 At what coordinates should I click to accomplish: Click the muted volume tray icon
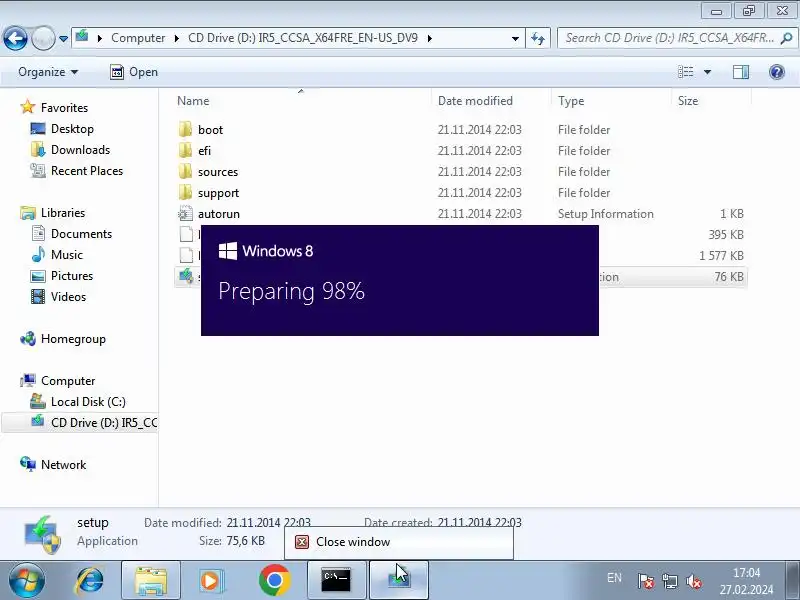click(x=694, y=581)
